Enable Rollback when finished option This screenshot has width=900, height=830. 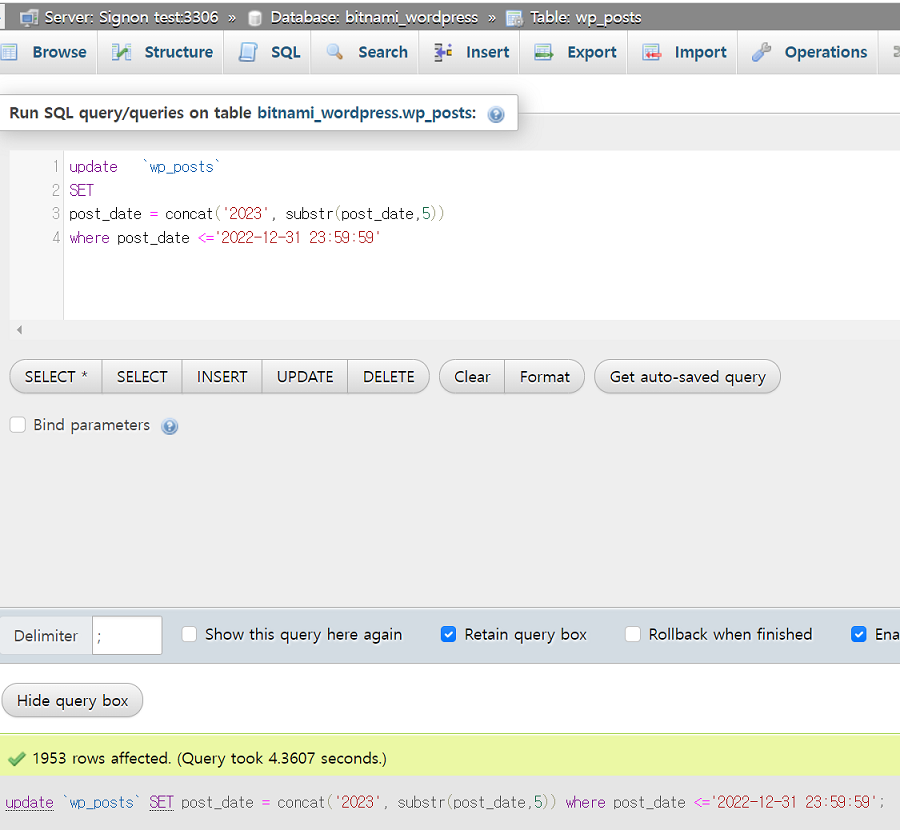coord(633,634)
